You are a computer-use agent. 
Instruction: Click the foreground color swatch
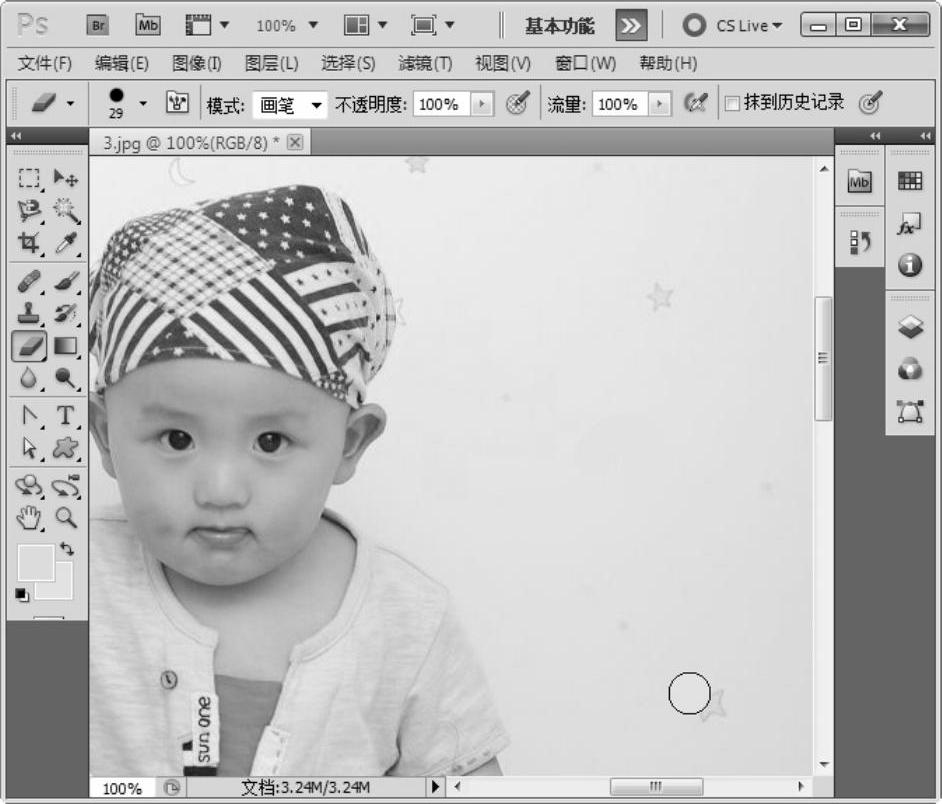click(35, 563)
